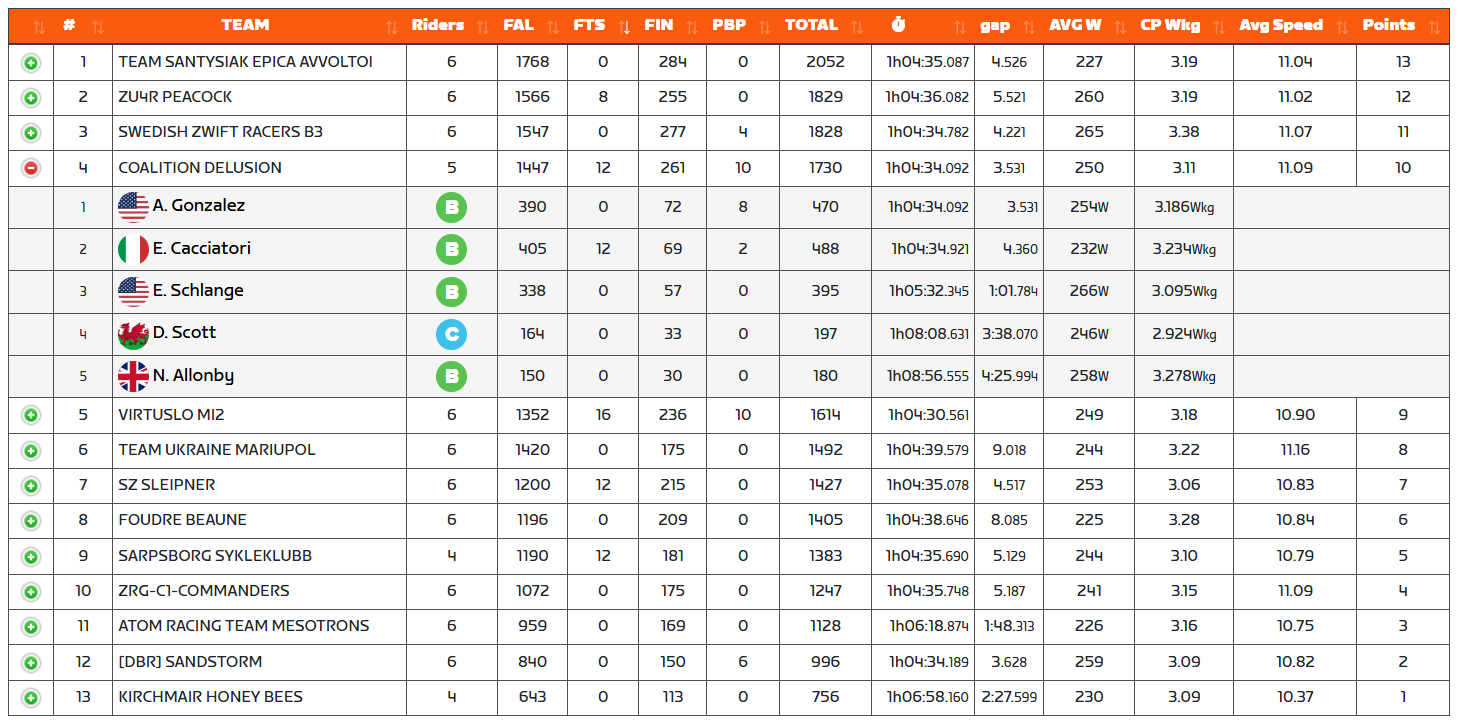Expand the VIRTUSLO MI2 team row
This screenshot has height=722, width=1458.
pos(31,415)
